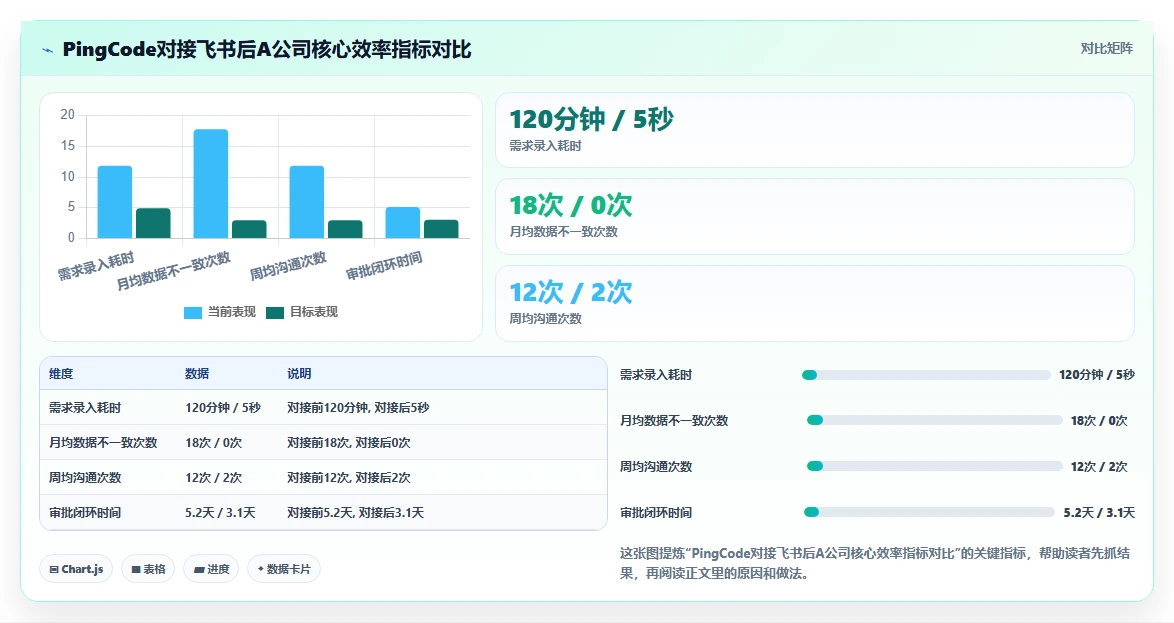The image size is (1174, 623).
Task: Click the lightning icon beside the PingCode title
Action: [48, 50]
